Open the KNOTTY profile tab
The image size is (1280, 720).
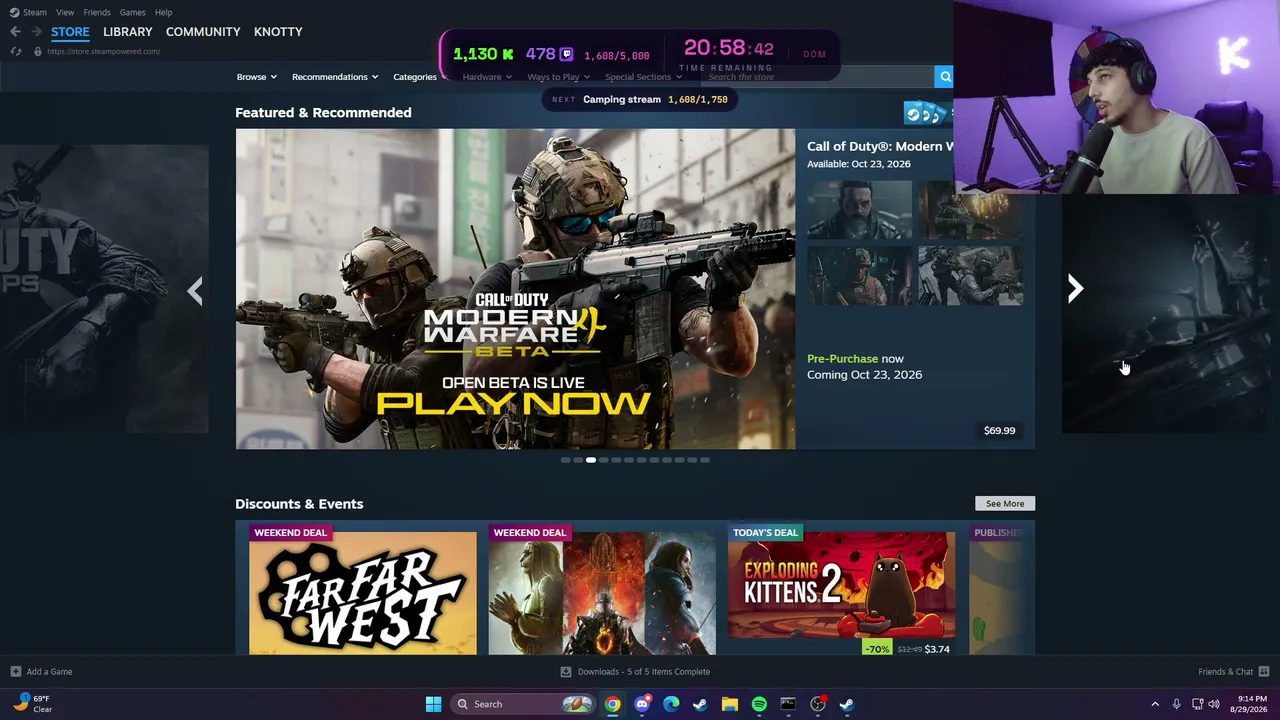pos(278,32)
